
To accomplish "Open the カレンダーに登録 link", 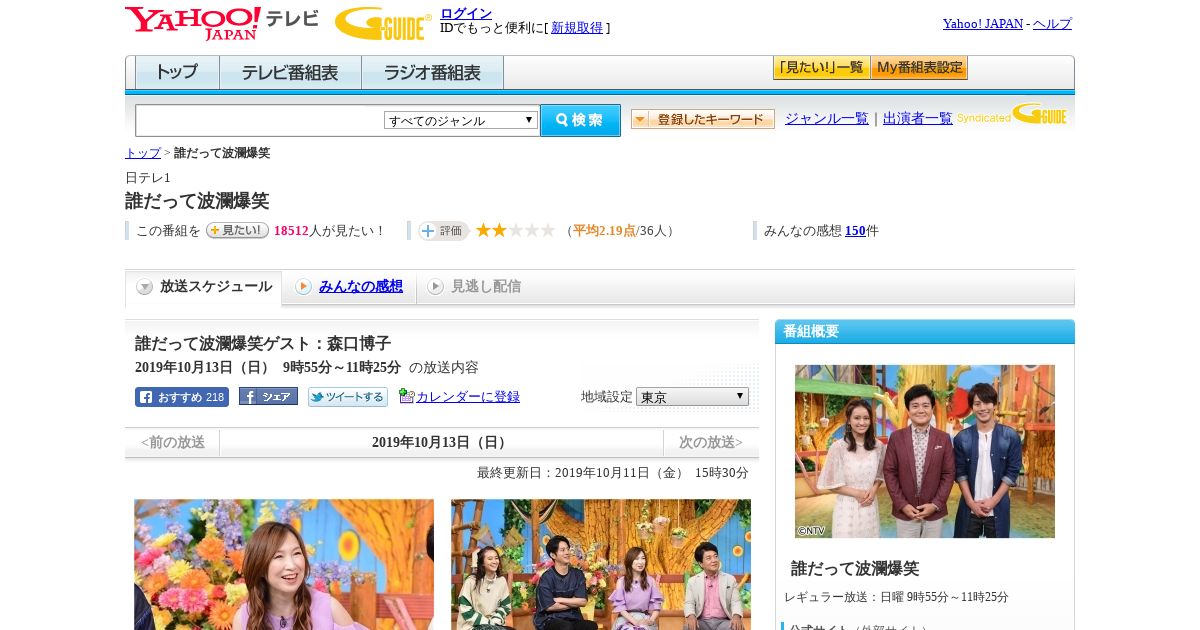I will coord(468,397).
